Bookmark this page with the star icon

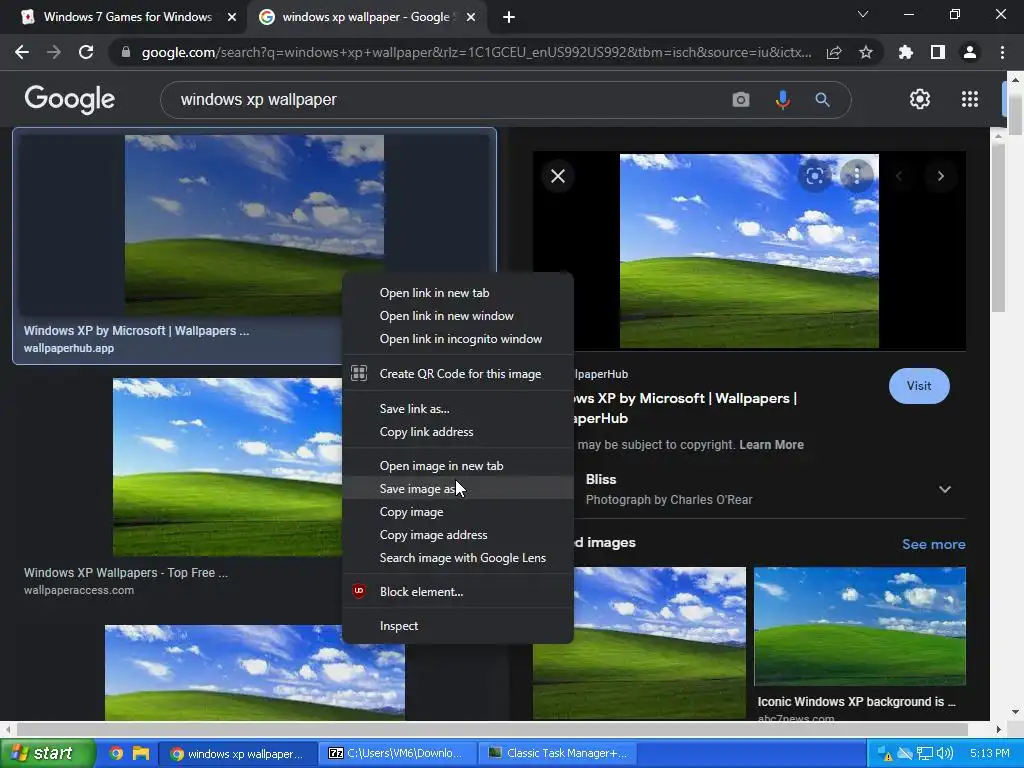tap(866, 52)
